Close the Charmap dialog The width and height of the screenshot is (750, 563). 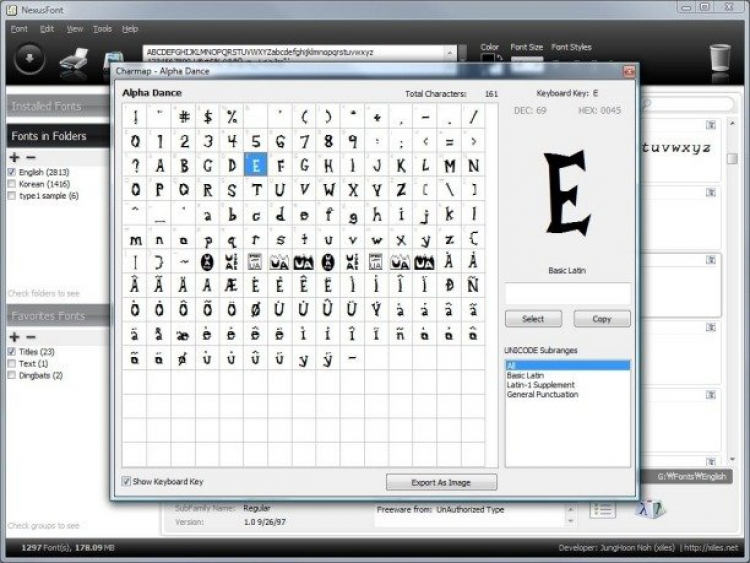[x=629, y=72]
